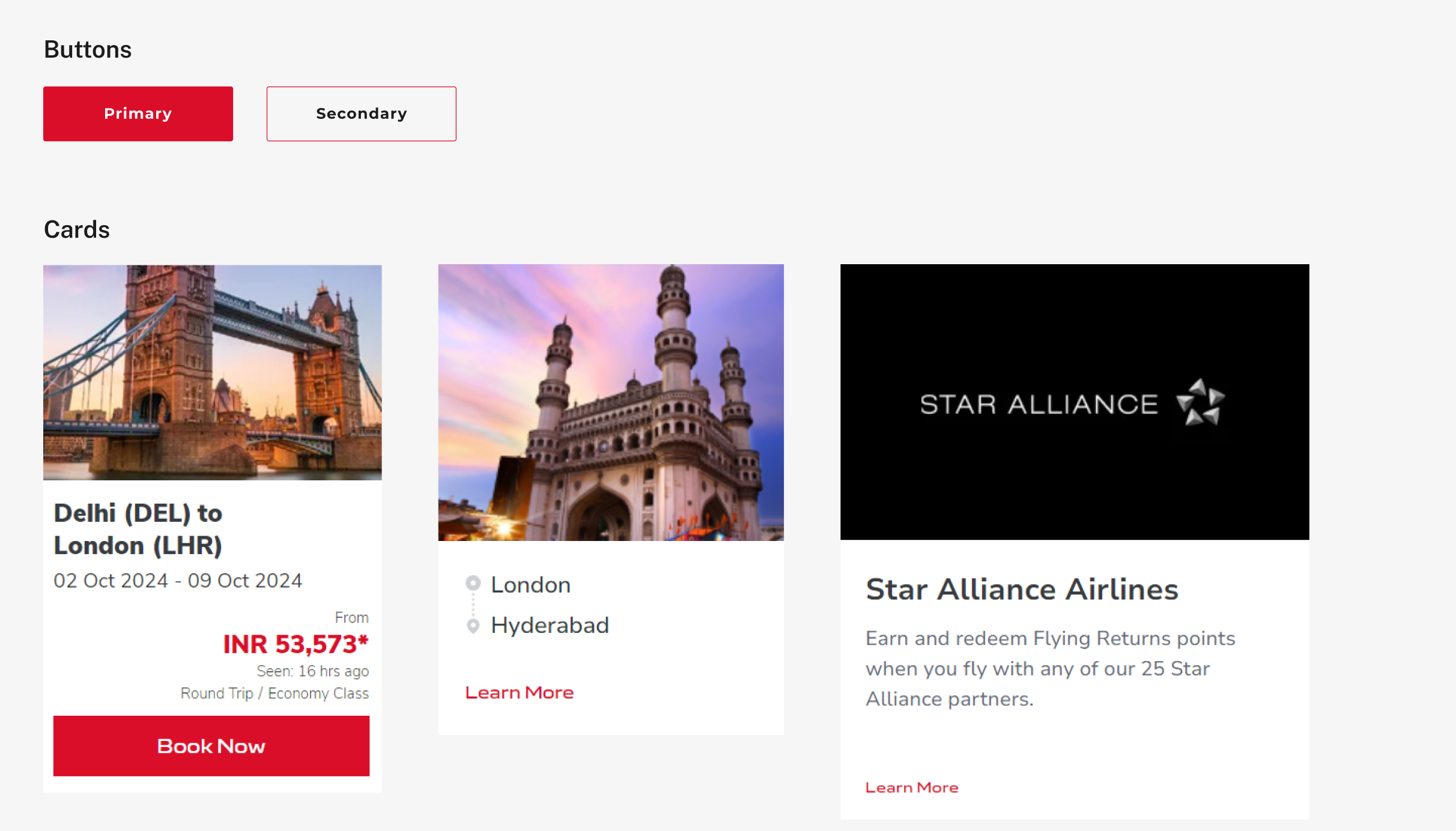Click the Delhi (DEL) to London (LHR) title
The height and width of the screenshot is (831, 1456).
[138, 530]
